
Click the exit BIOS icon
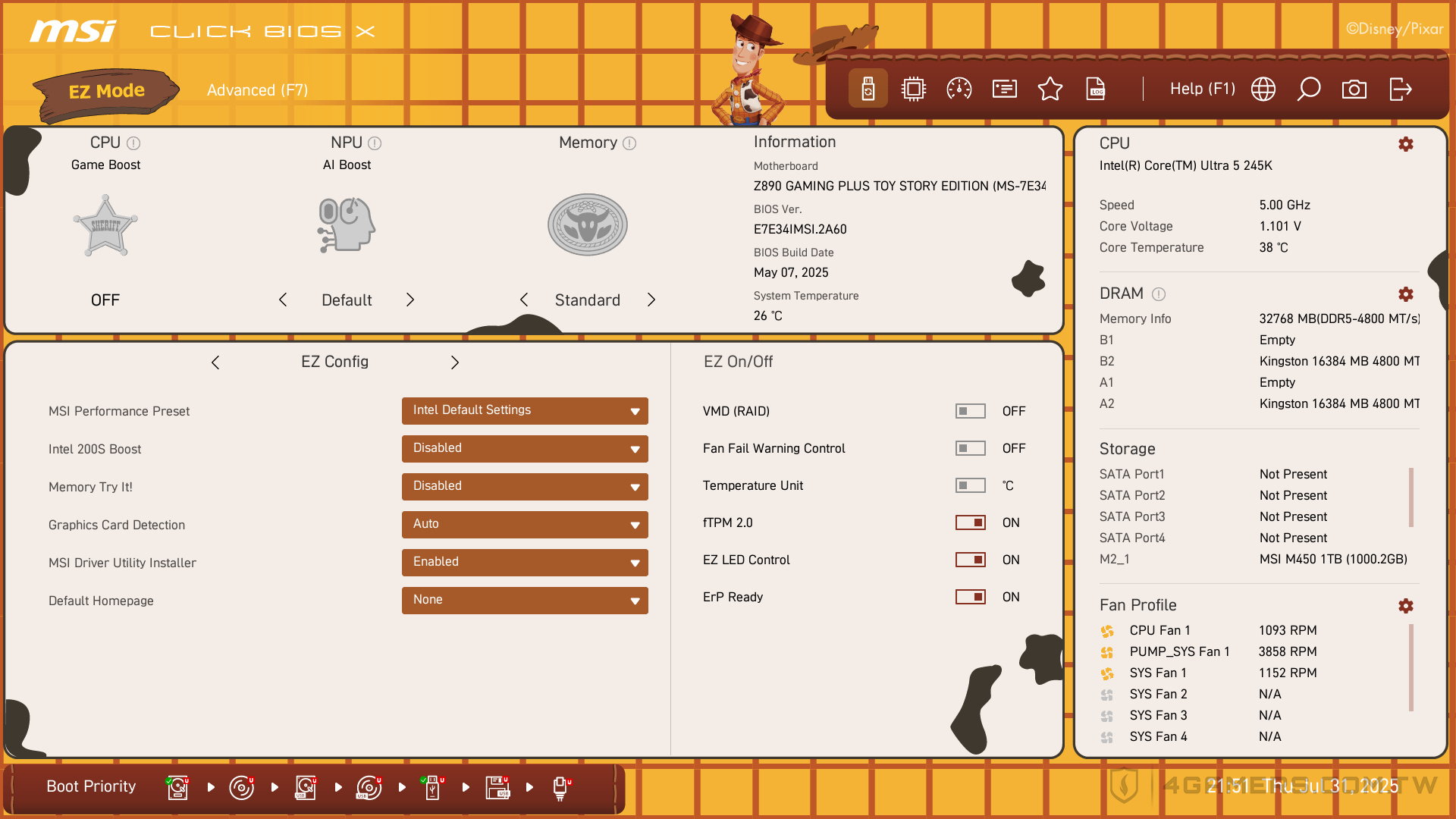(x=1401, y=89)
